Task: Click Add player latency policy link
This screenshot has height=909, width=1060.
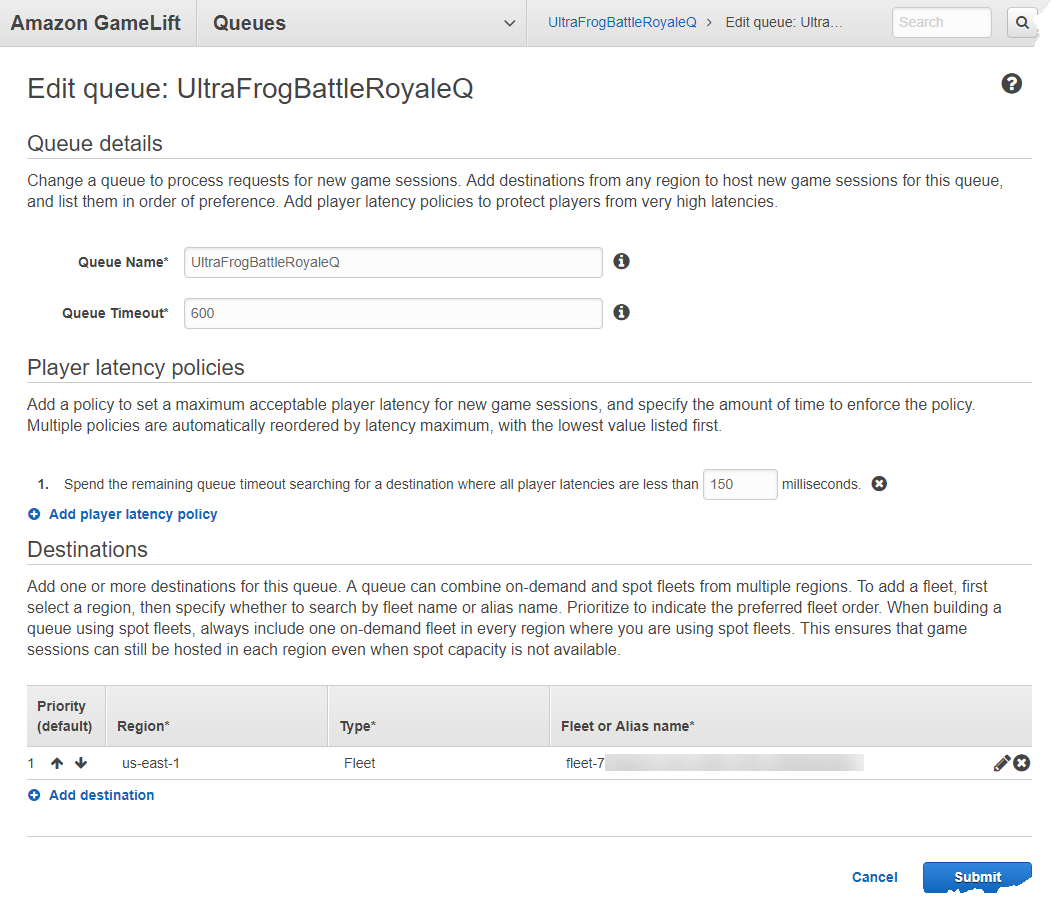Action: 133,514
